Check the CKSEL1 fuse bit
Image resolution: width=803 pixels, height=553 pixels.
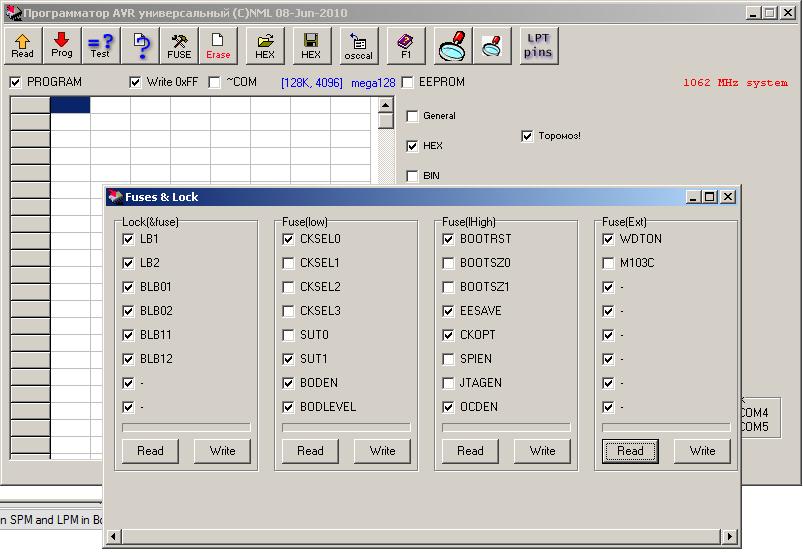(288, 263)
